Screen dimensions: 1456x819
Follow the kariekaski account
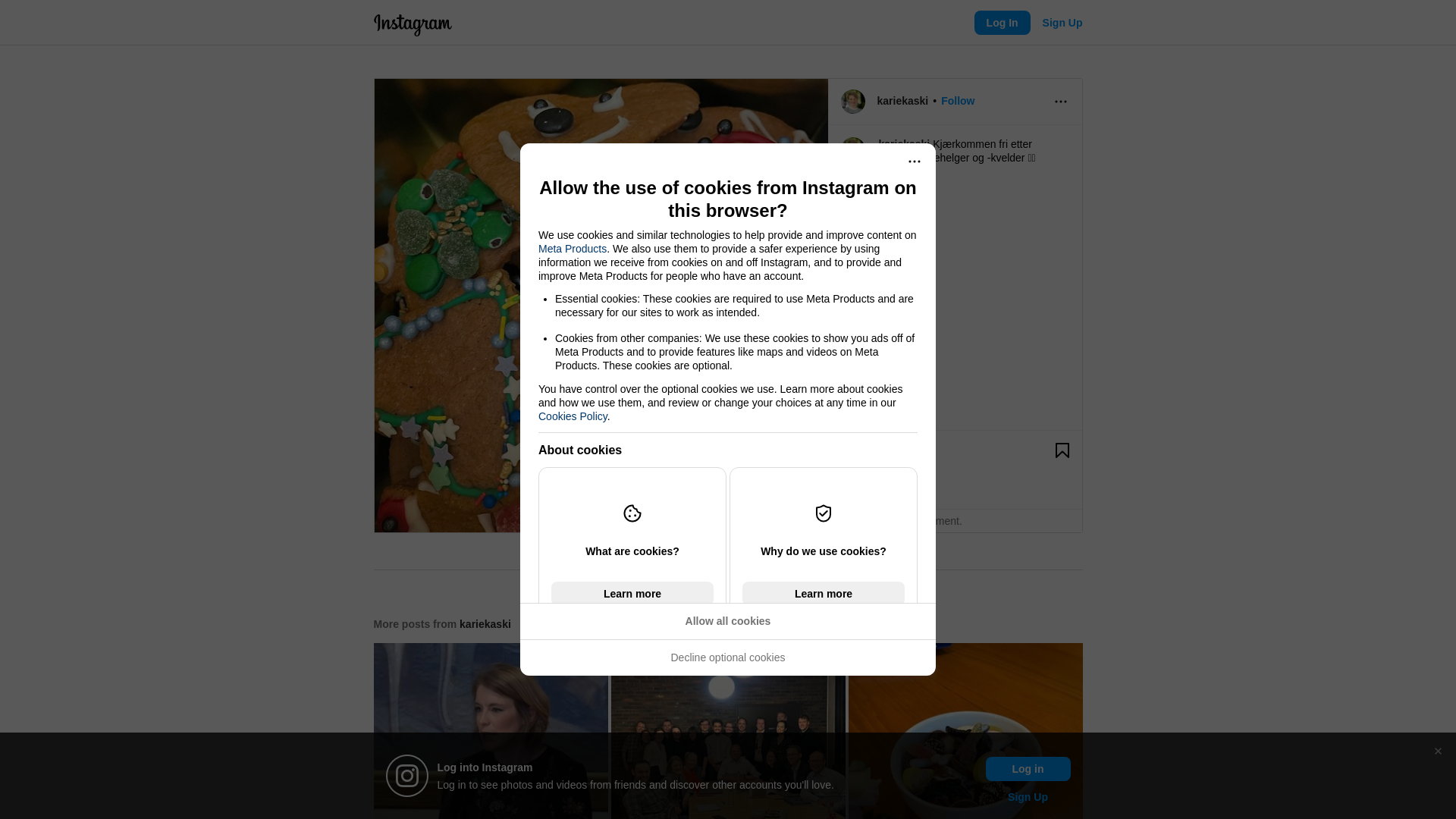958,101
